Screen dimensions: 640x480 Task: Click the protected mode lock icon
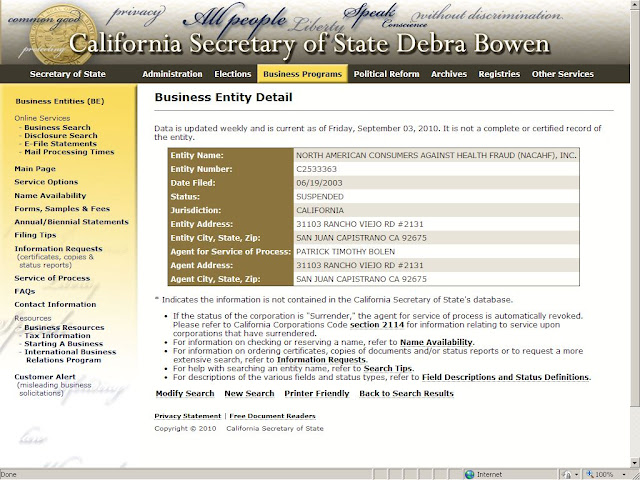tap(567, 474)
